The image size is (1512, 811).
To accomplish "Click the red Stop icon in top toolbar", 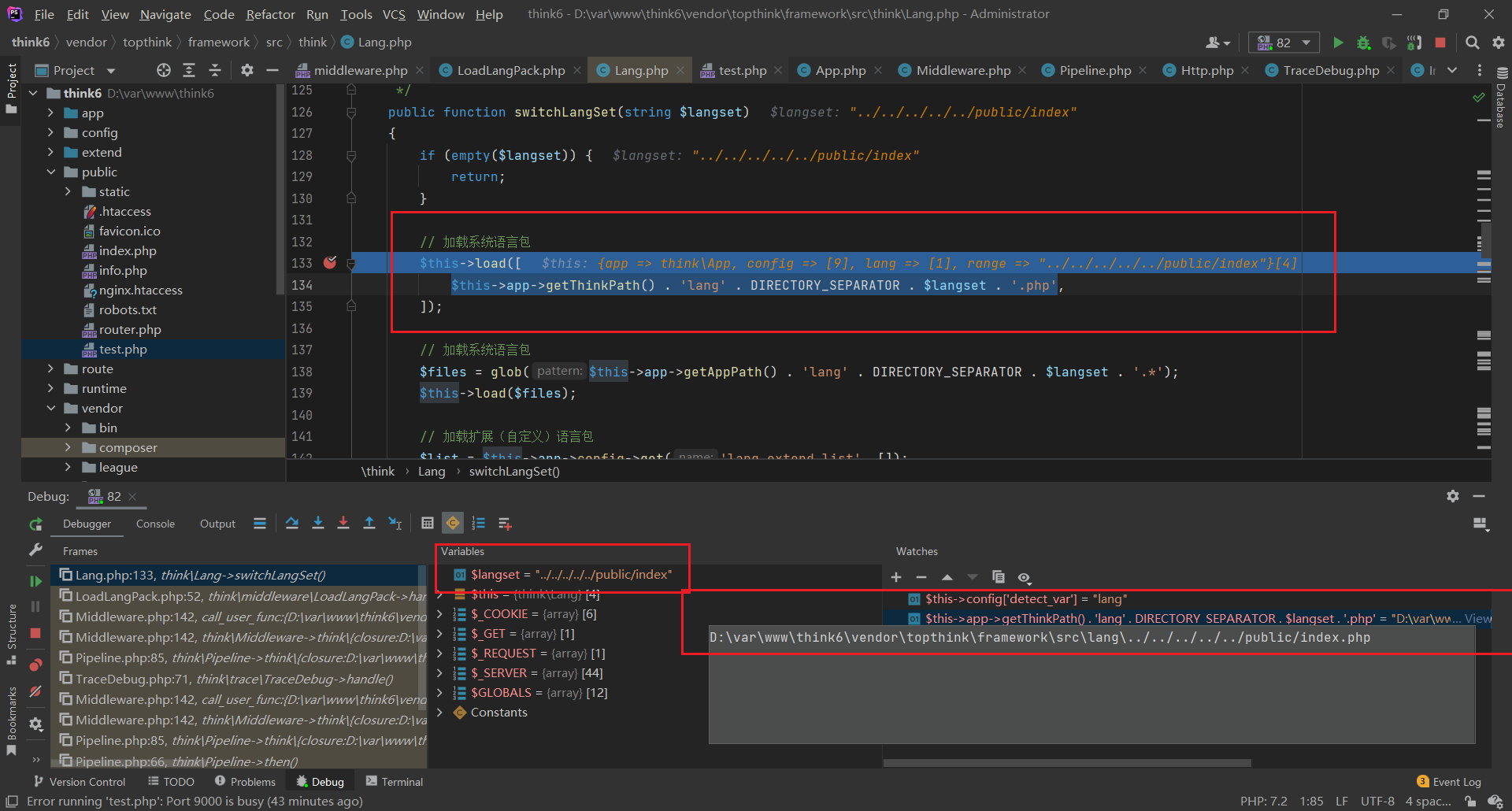I will coord(1440,43).
